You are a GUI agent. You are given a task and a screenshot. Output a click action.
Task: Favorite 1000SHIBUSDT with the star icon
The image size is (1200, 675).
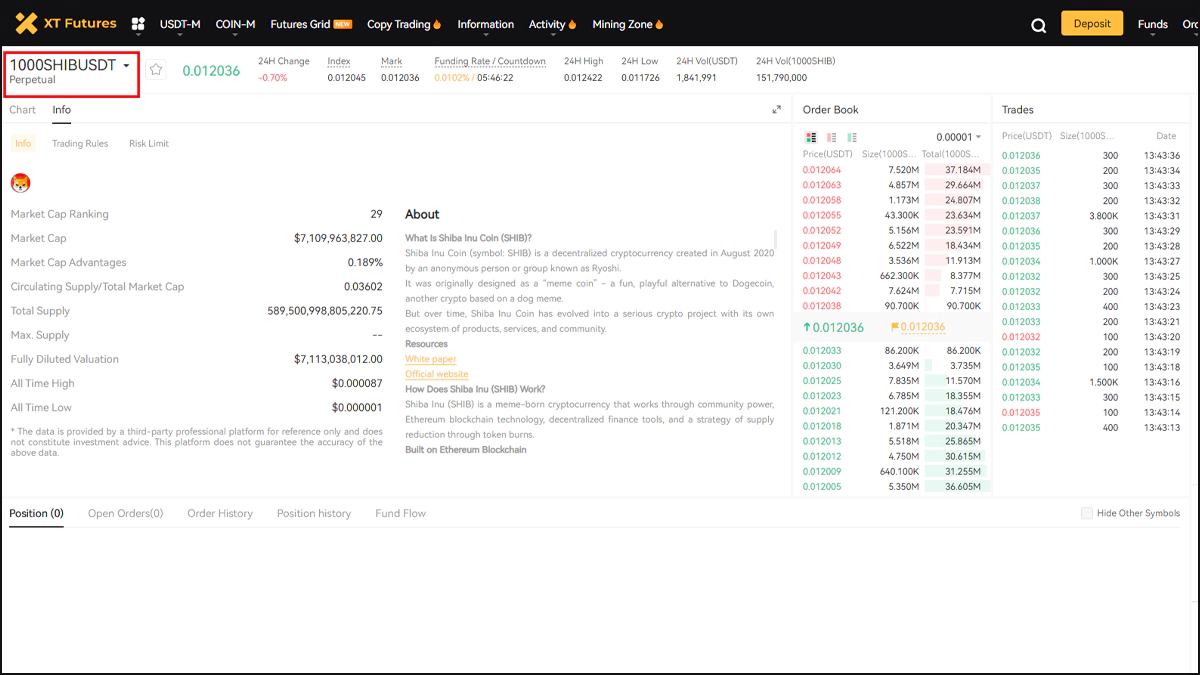coord(156,69)
